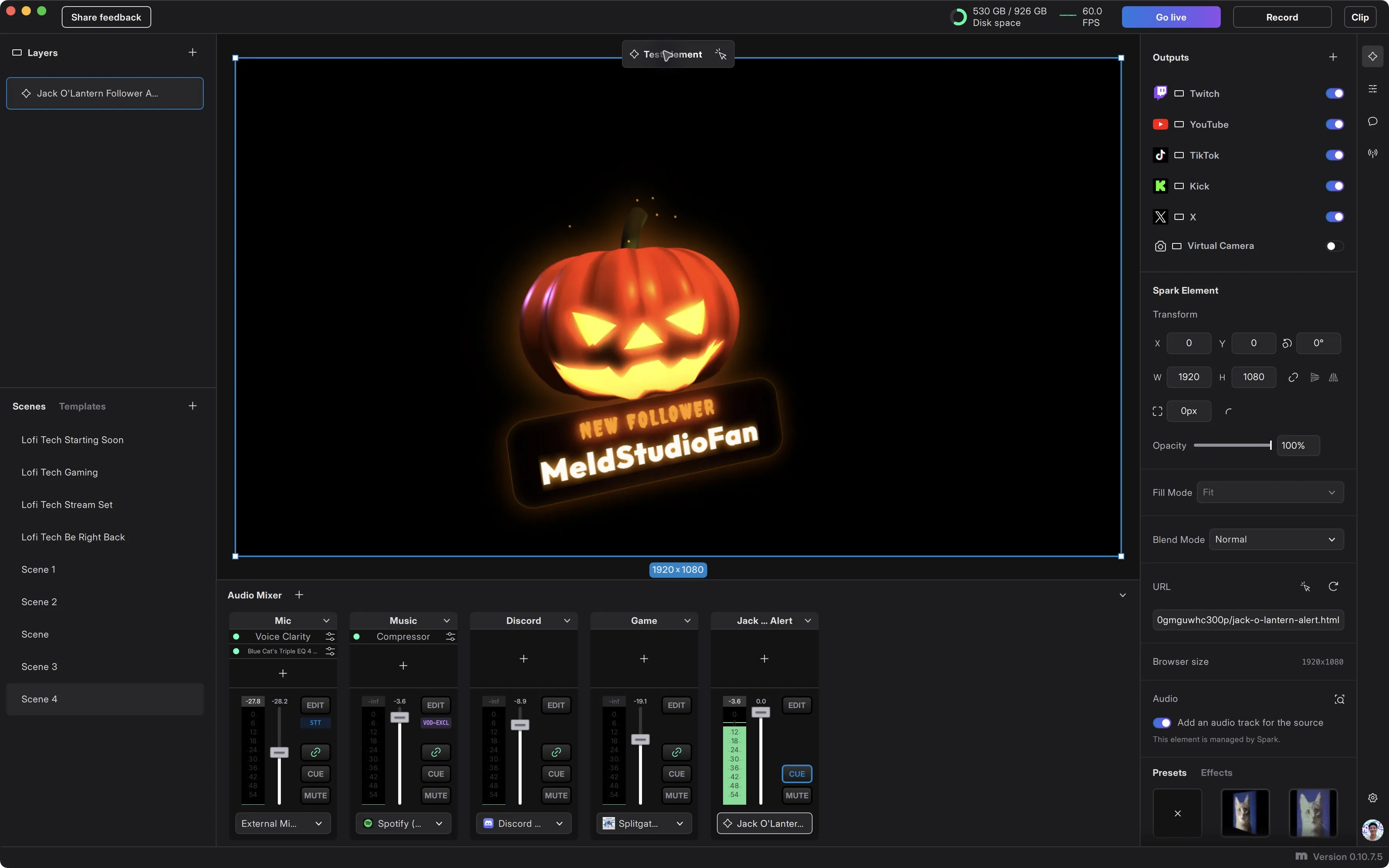1389x868 pixels.
Task: Disable the TikTok output switch
Action: point(1335,155)
